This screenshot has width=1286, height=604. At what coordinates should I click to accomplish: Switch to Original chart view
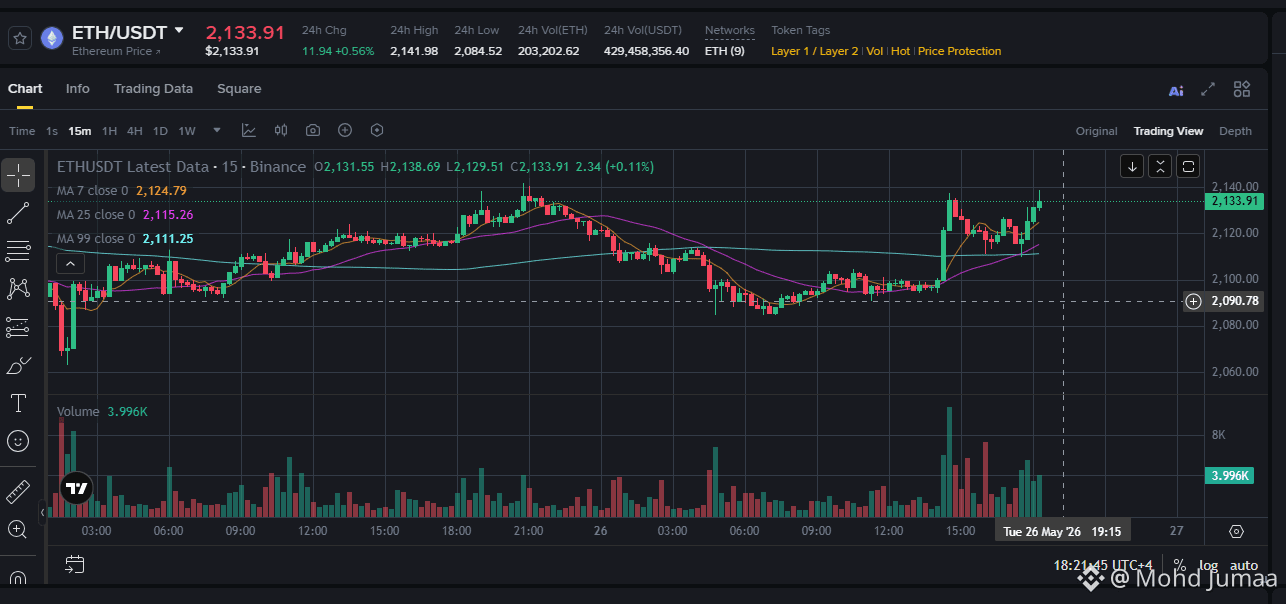[1096, 131]
